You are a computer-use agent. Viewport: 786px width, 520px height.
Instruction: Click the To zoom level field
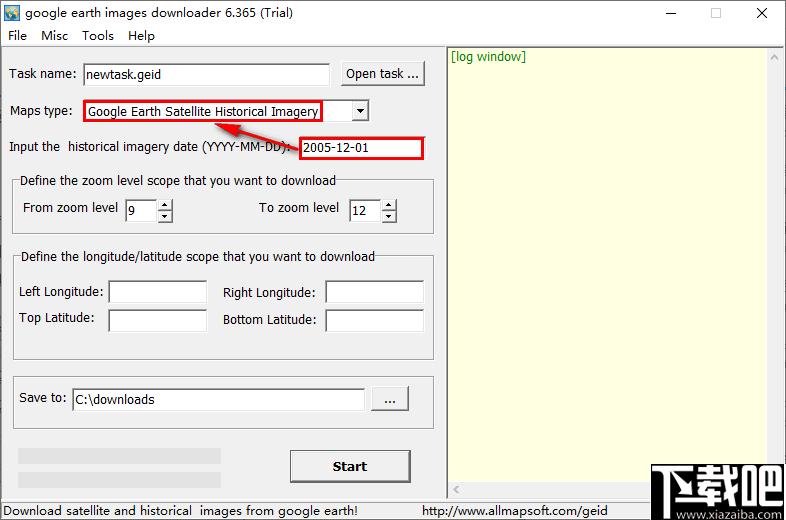(x=365, y=210)
